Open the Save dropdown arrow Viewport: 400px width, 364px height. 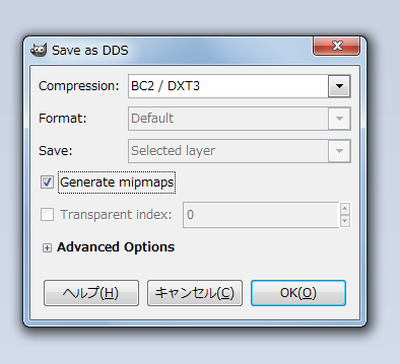pyautogui.click(x=339, y=151)
